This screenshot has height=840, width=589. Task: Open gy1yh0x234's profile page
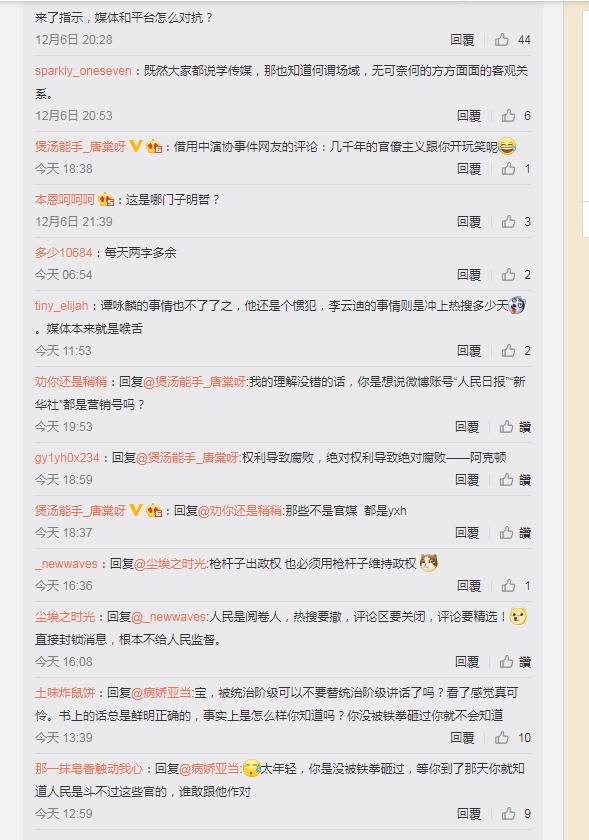coord(67,458)
